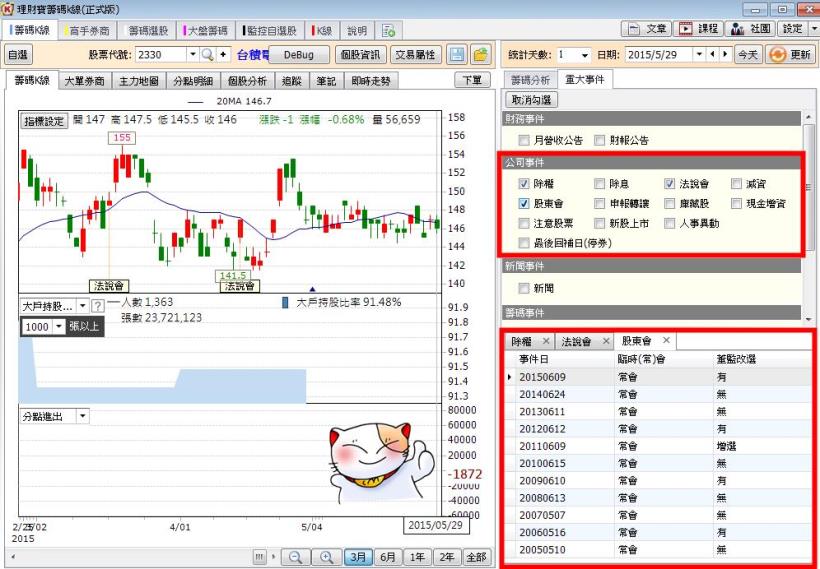
Task: Open the 分點明細 sub-tab
Action: click(193, 81)
